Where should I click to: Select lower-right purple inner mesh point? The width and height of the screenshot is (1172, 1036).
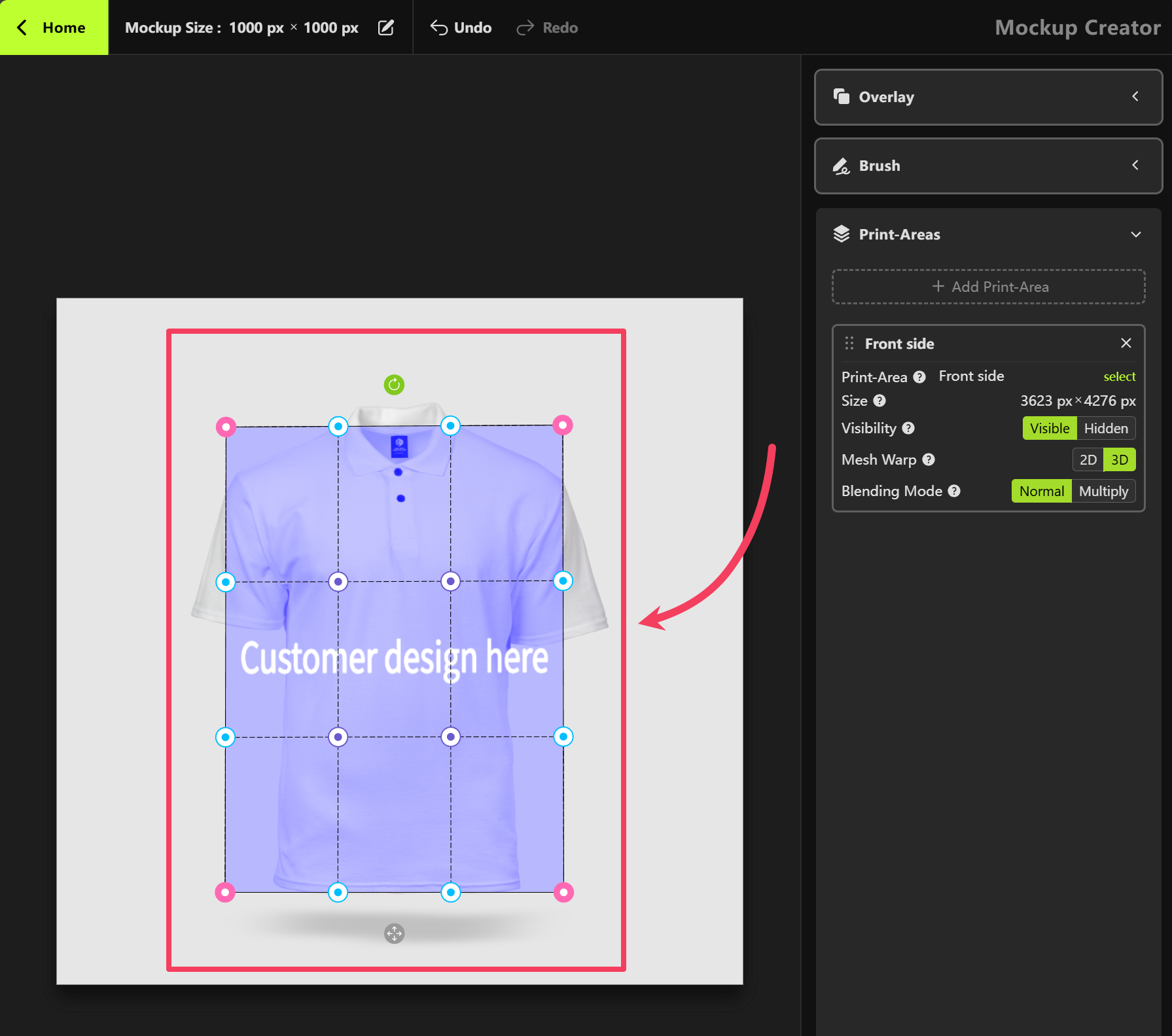pos(450,737)
